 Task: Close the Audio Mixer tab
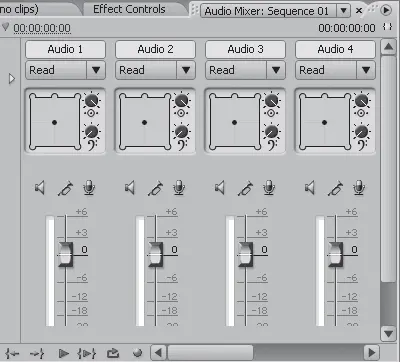[x=359, y=11]
